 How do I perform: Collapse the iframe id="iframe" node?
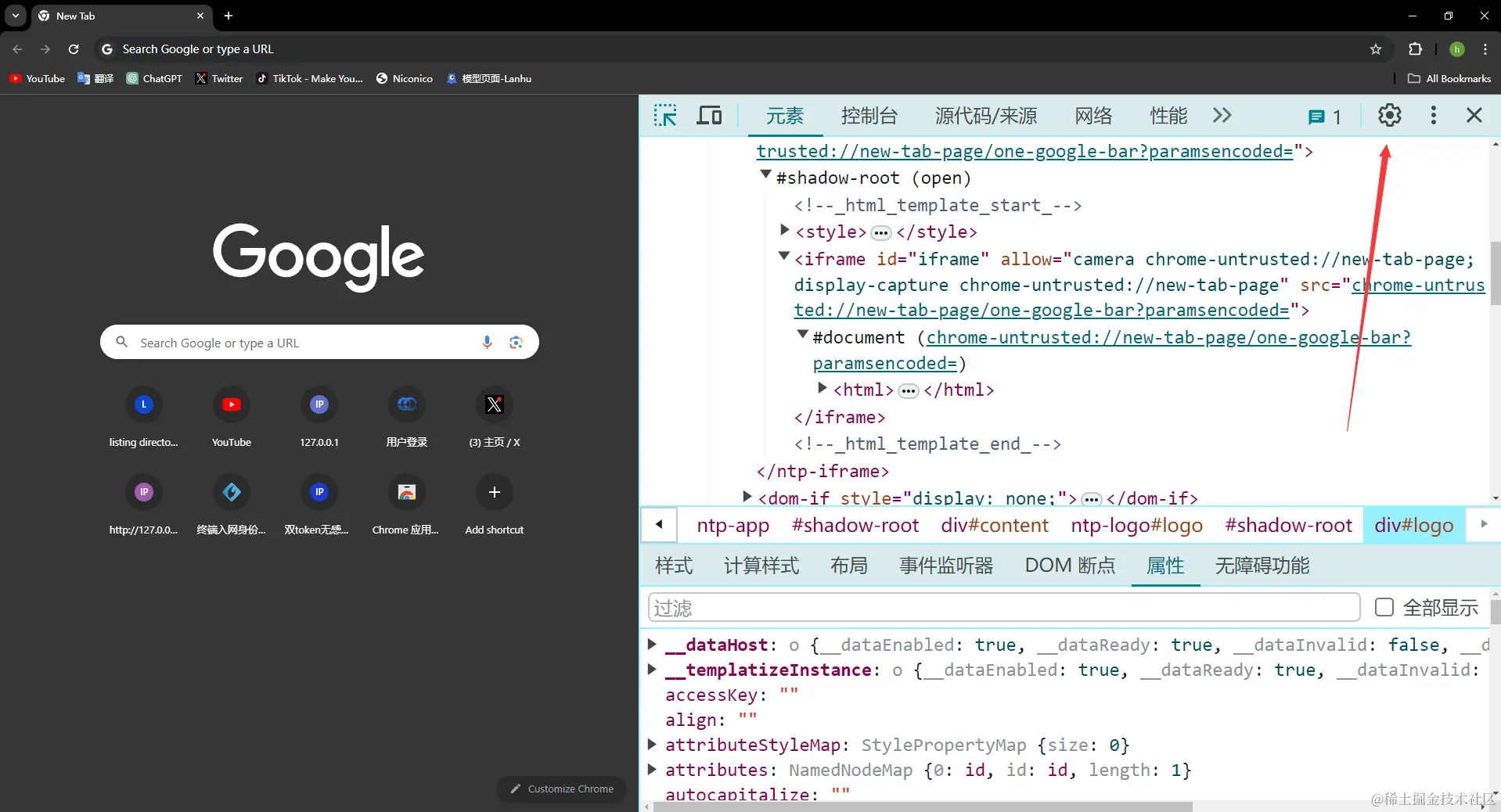click(x=783, y=256)
